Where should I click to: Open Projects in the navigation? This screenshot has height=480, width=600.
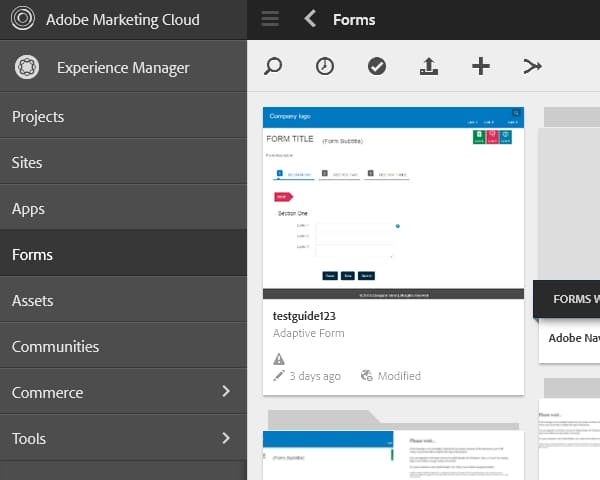coord(38,117)
